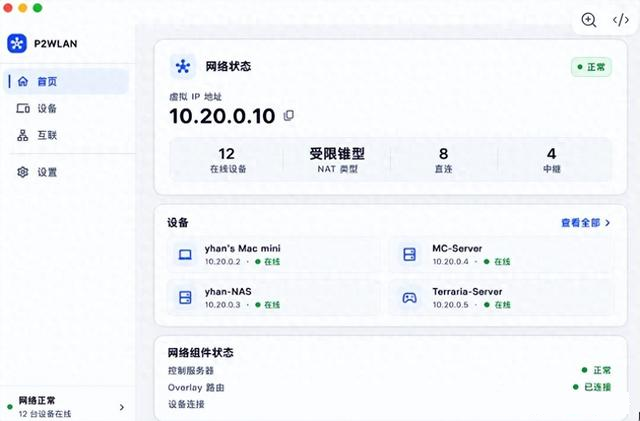The height and width of the screenshot is (421, 640).
Task: Click the 控制服务器 component row
Action: pos(389,370)
